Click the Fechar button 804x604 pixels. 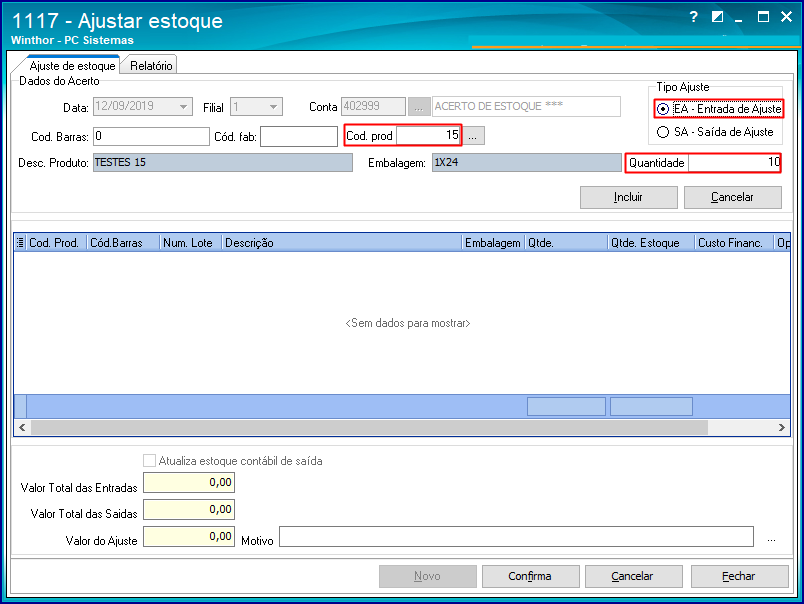pos(739,576)
